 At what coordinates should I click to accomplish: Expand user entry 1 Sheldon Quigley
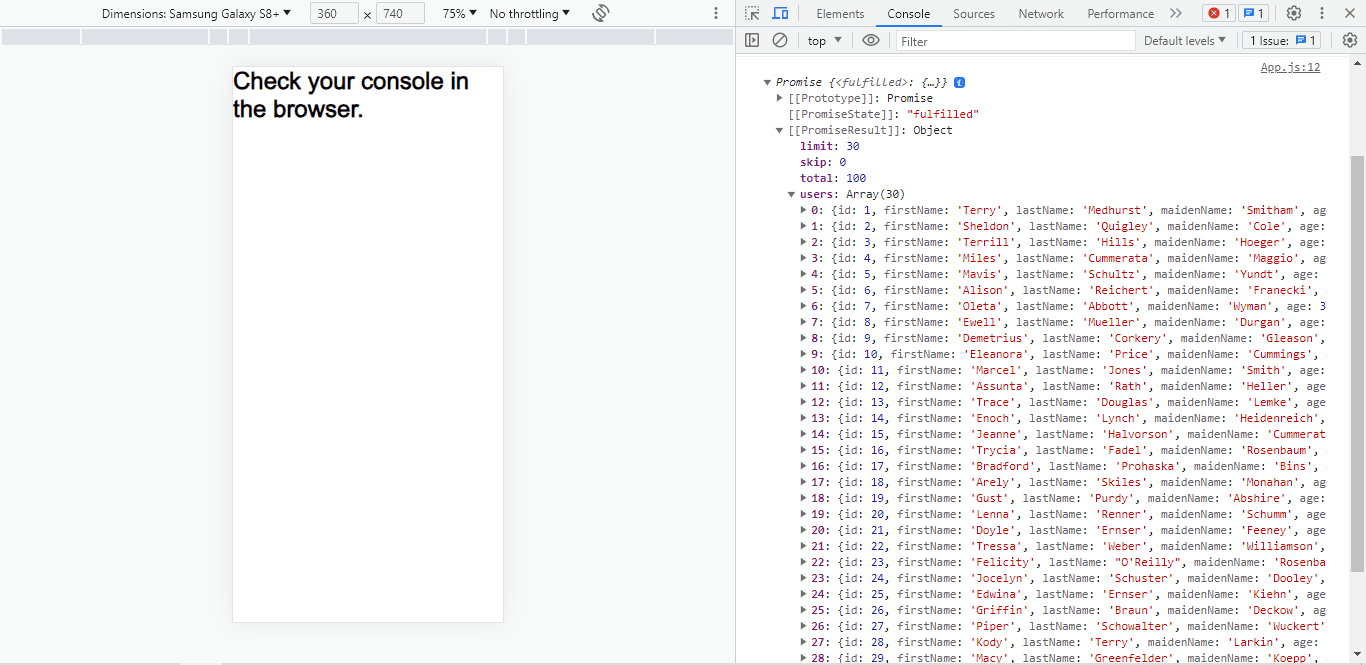(804, 226)
